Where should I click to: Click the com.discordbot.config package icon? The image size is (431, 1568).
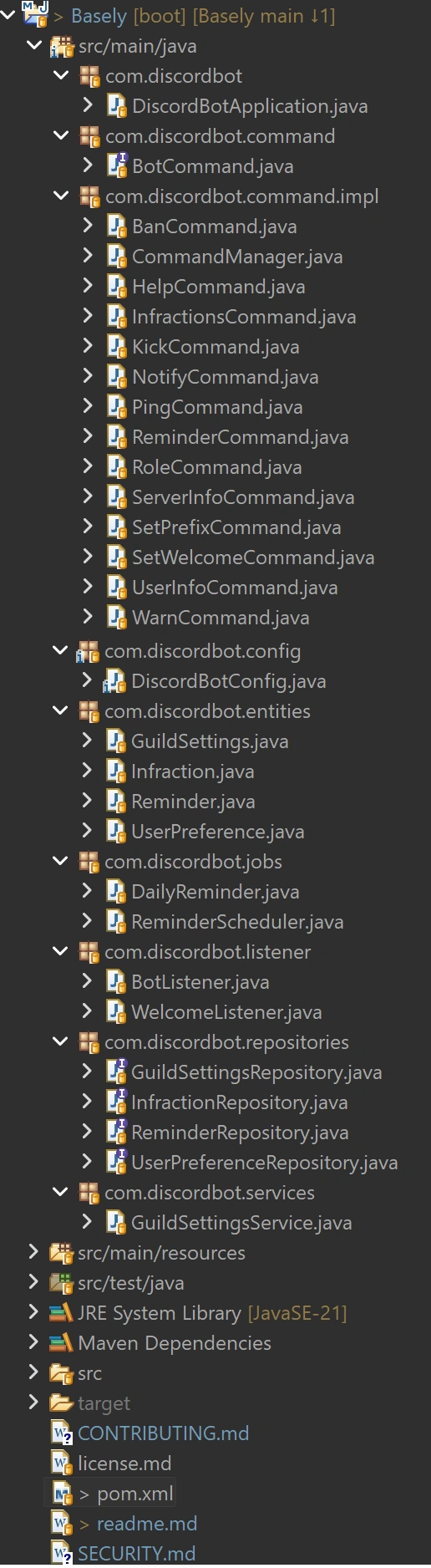[88, 652]
